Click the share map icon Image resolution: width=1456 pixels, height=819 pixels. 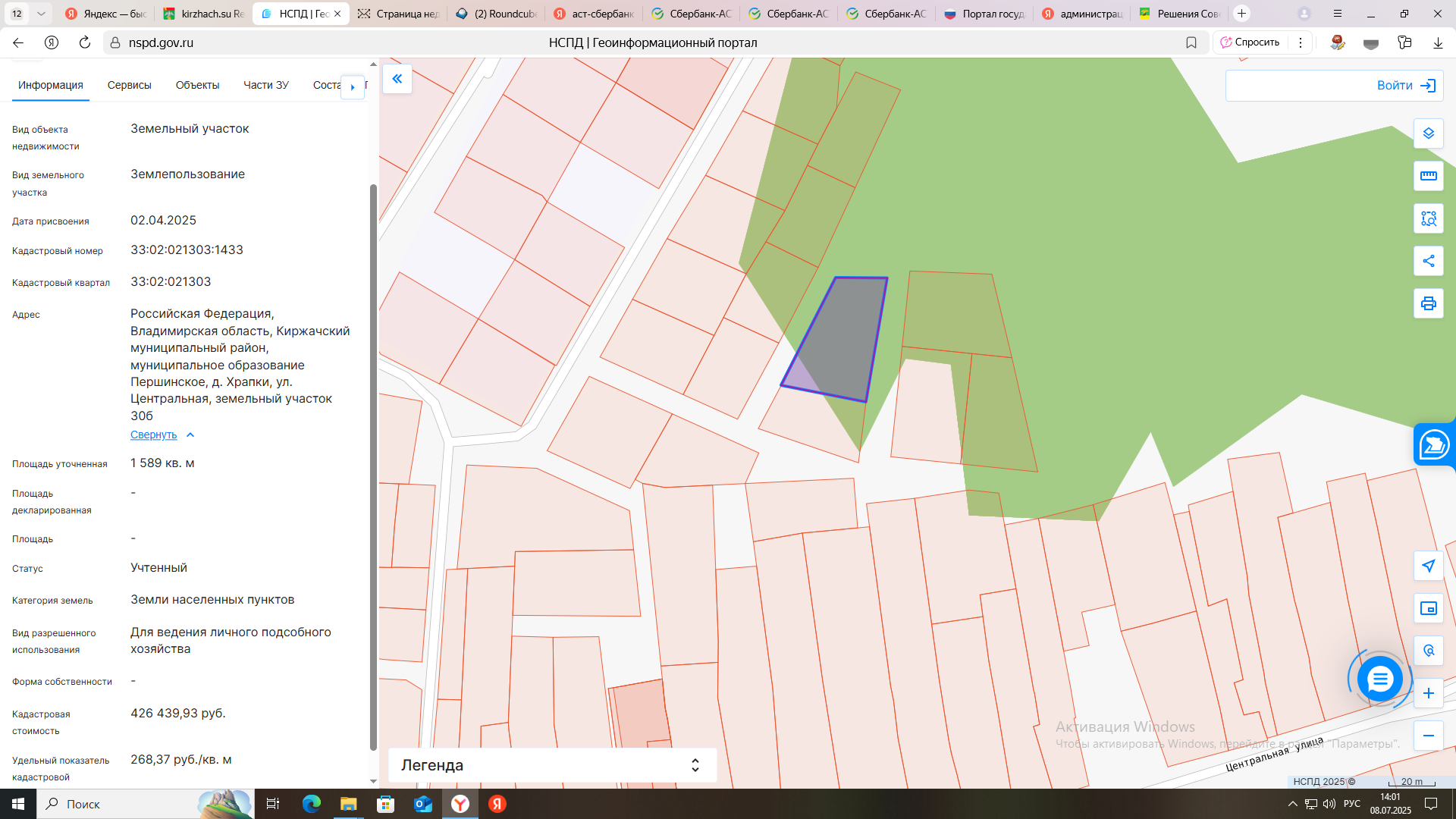pos(1428,261)
